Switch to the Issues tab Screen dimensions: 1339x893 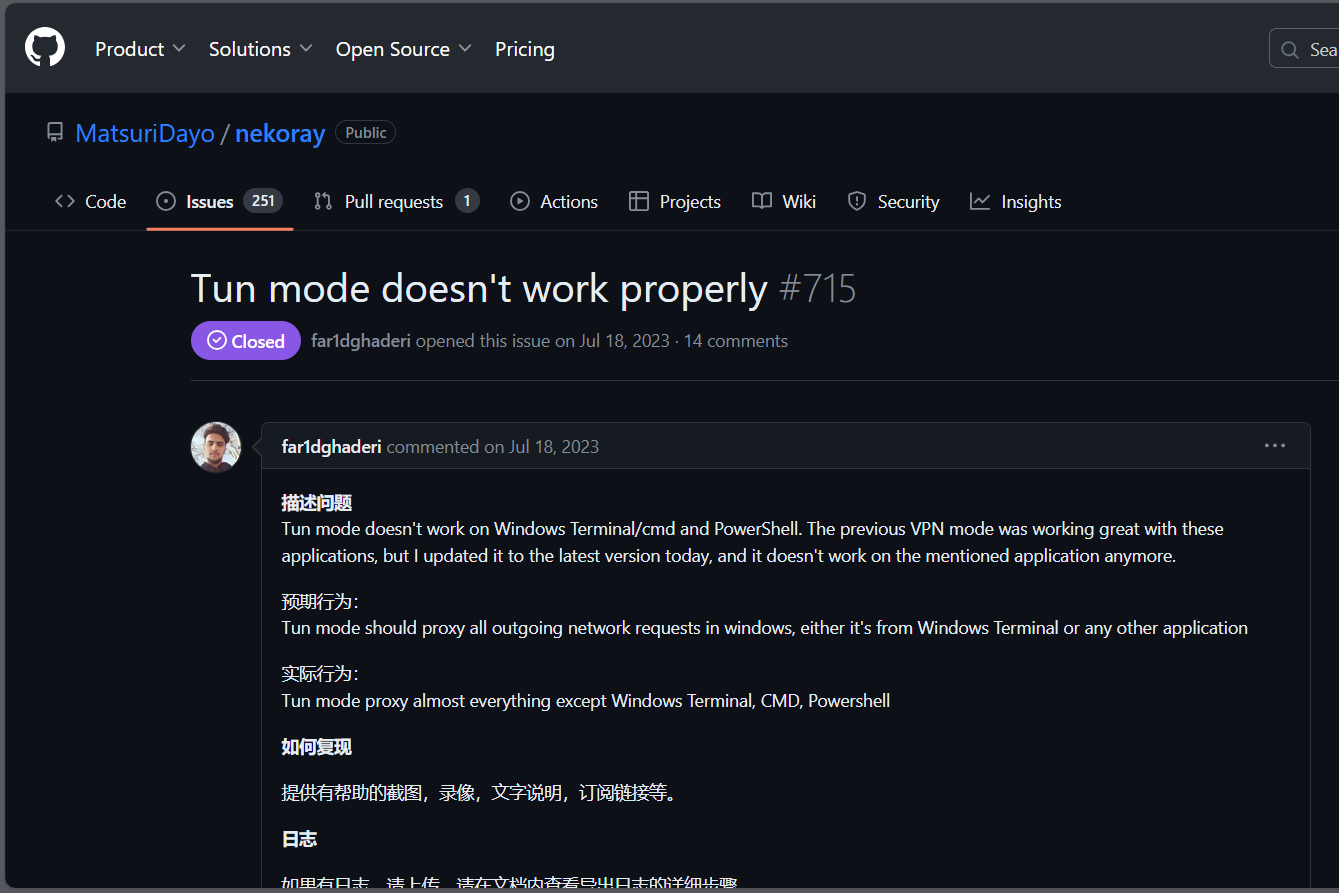(219, 202)
